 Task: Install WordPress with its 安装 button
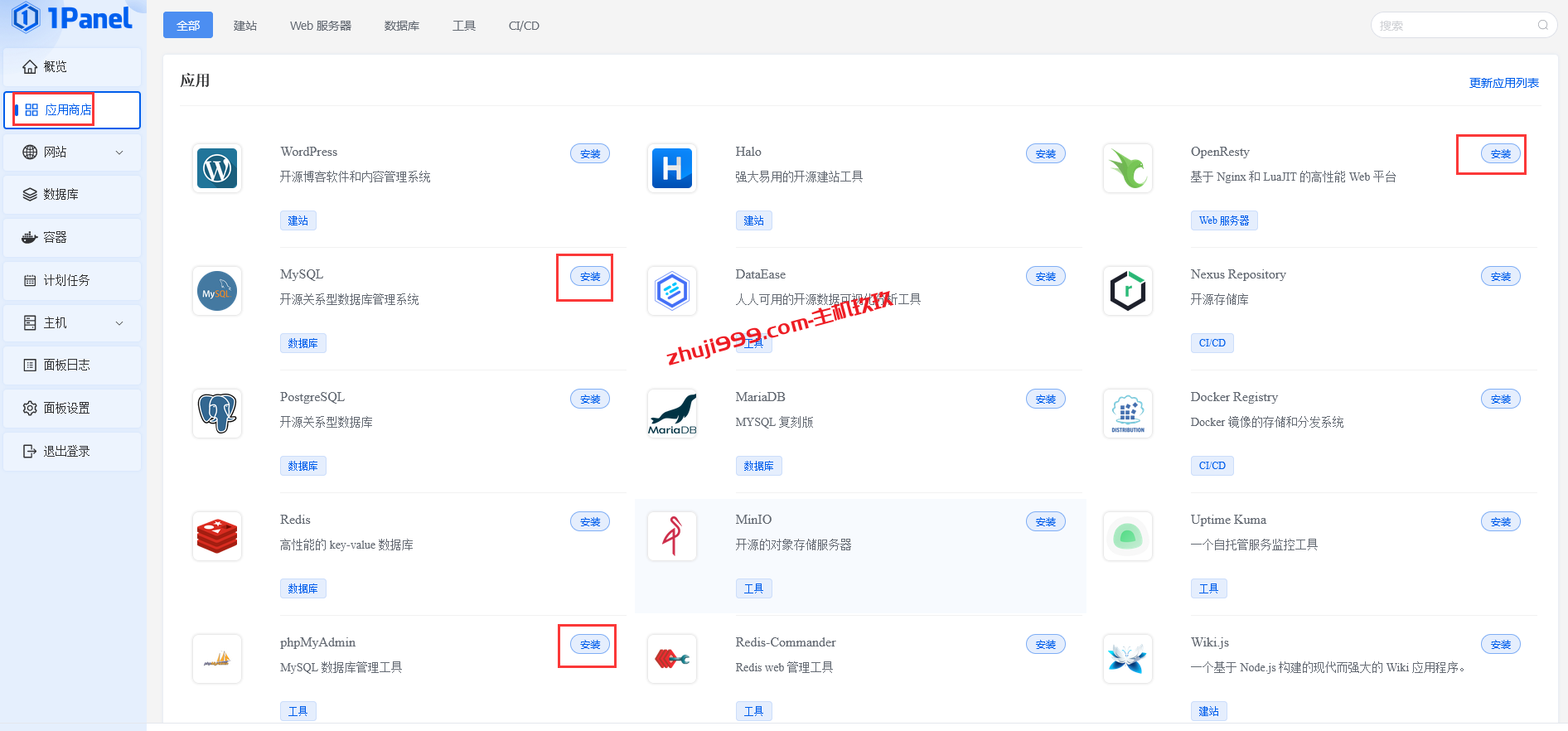click(590, 153)
